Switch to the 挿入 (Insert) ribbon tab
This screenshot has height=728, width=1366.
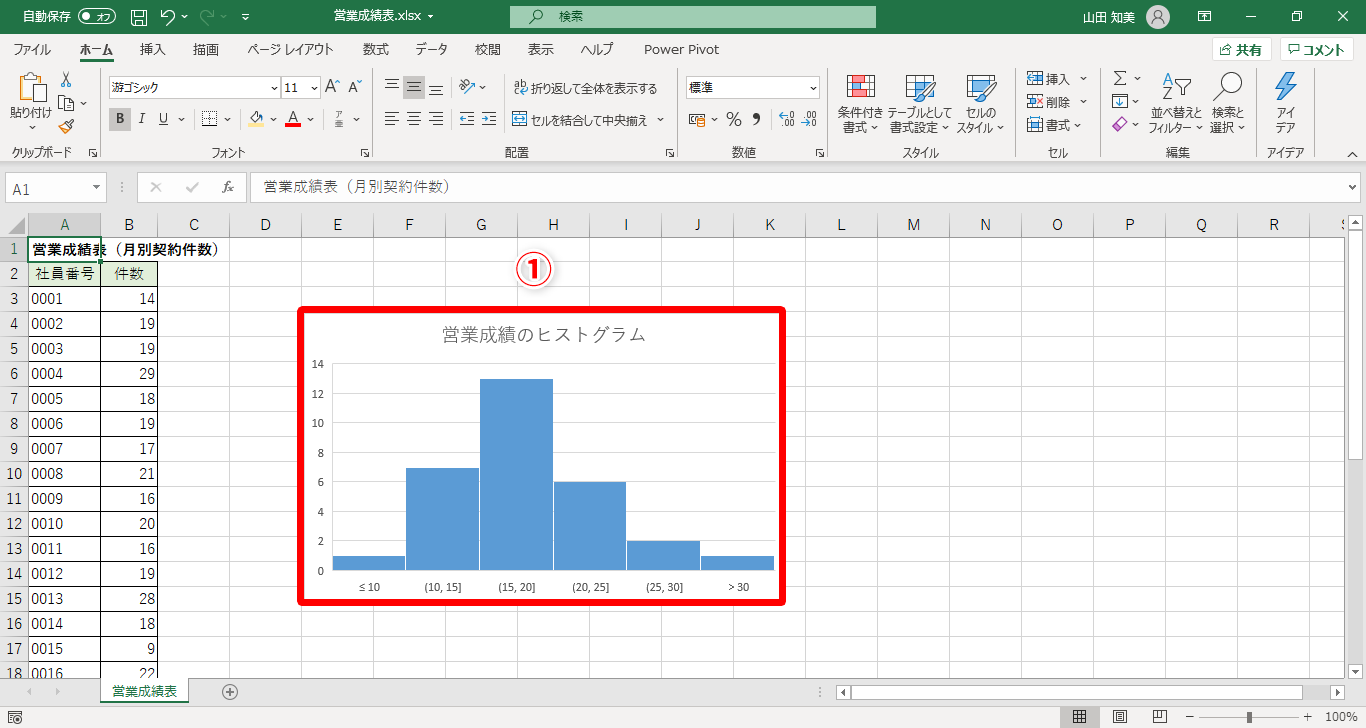(x=153, y=50)
